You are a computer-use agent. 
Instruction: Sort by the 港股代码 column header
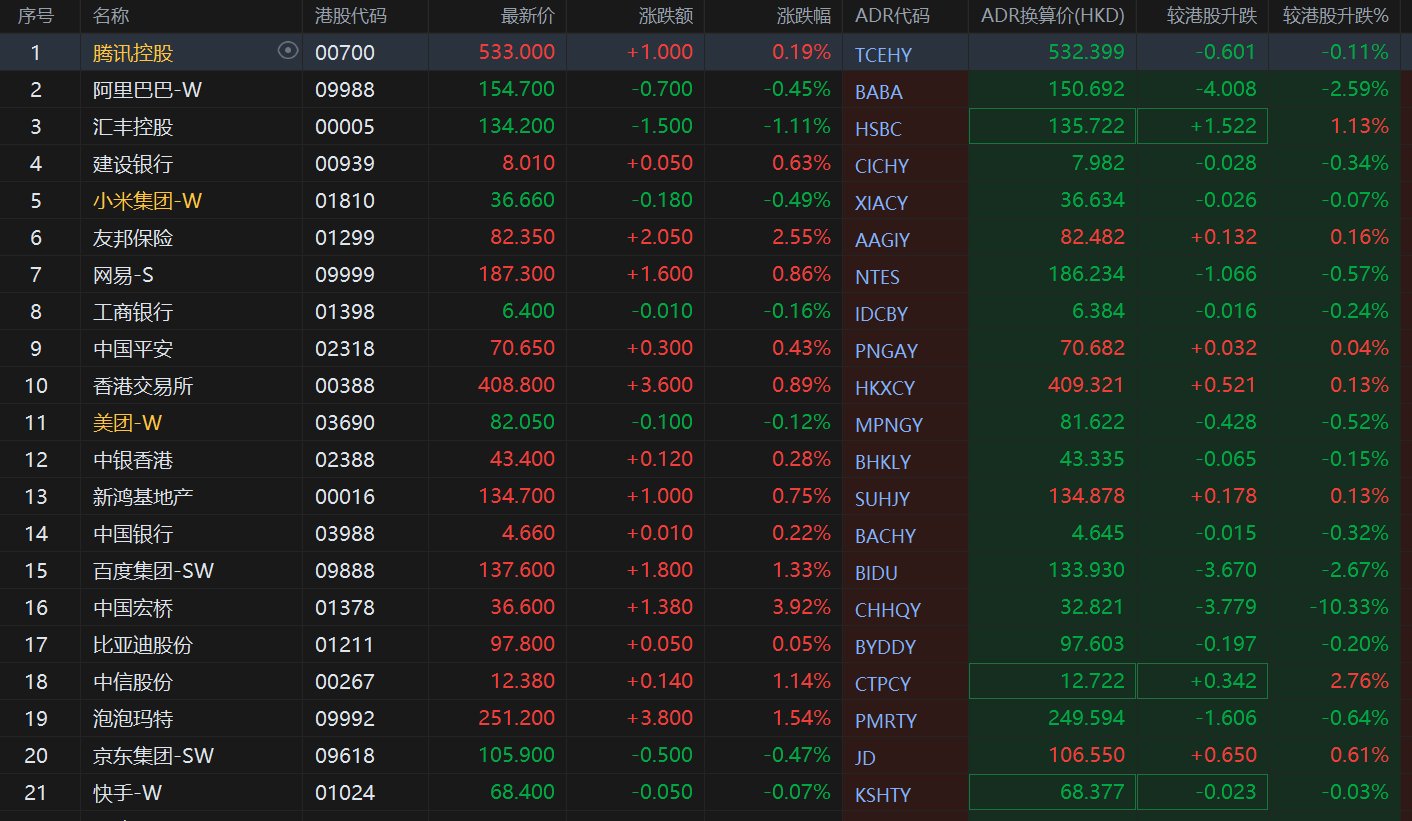351,16
